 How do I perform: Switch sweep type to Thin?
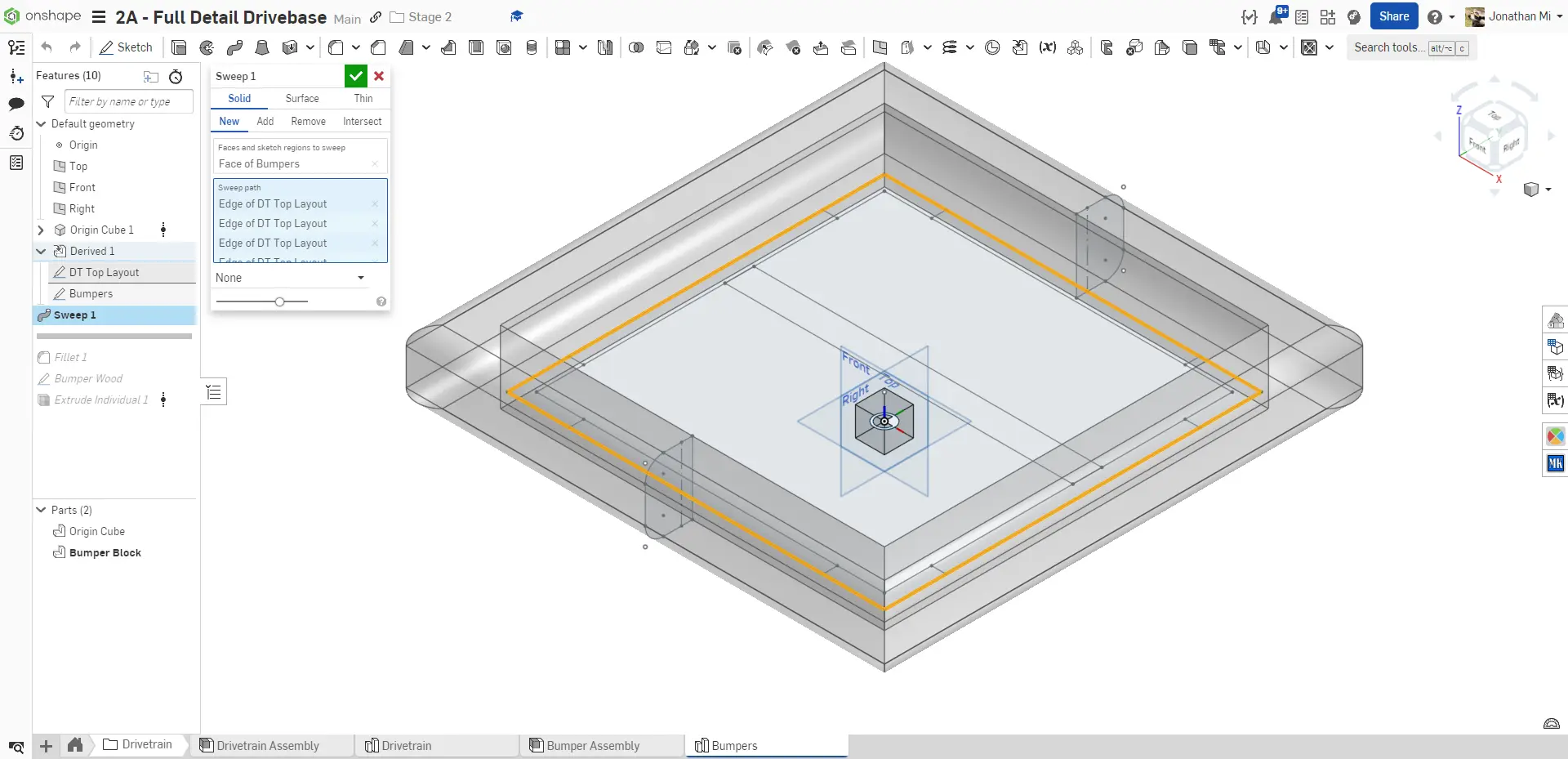(363, 98)
